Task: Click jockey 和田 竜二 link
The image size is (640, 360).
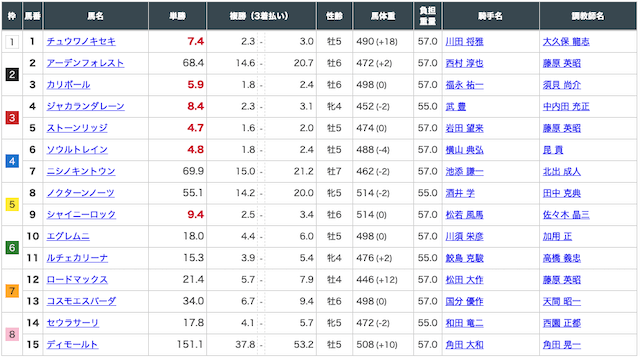Action: (x=464, y=323)
